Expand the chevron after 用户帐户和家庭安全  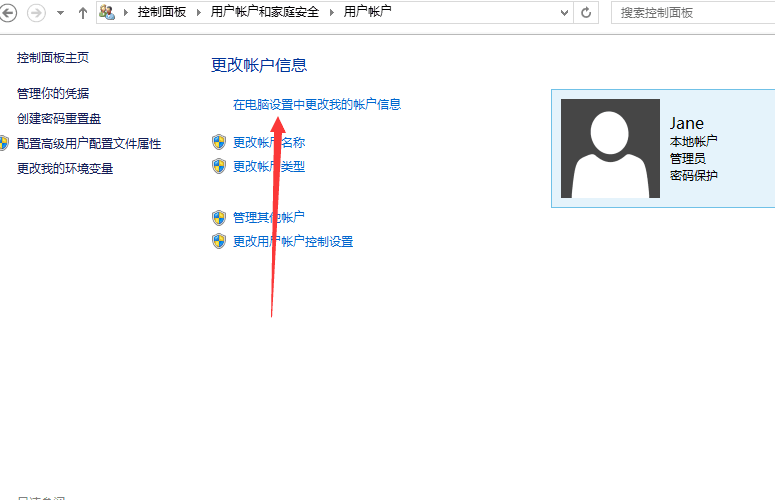point(332,12)
